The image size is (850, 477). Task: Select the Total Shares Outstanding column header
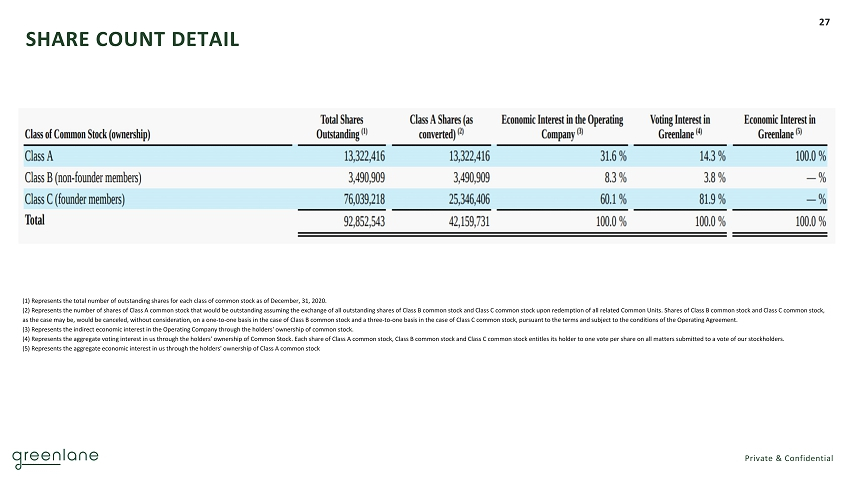[x=343, y=126]
